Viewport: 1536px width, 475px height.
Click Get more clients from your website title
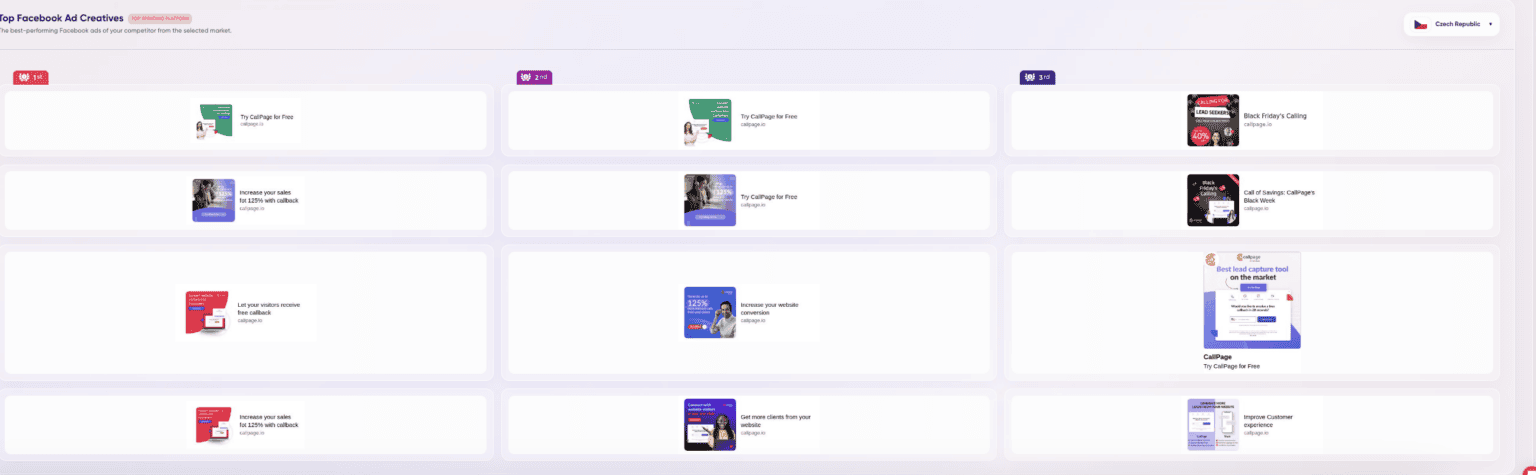[x=776, y=420]
